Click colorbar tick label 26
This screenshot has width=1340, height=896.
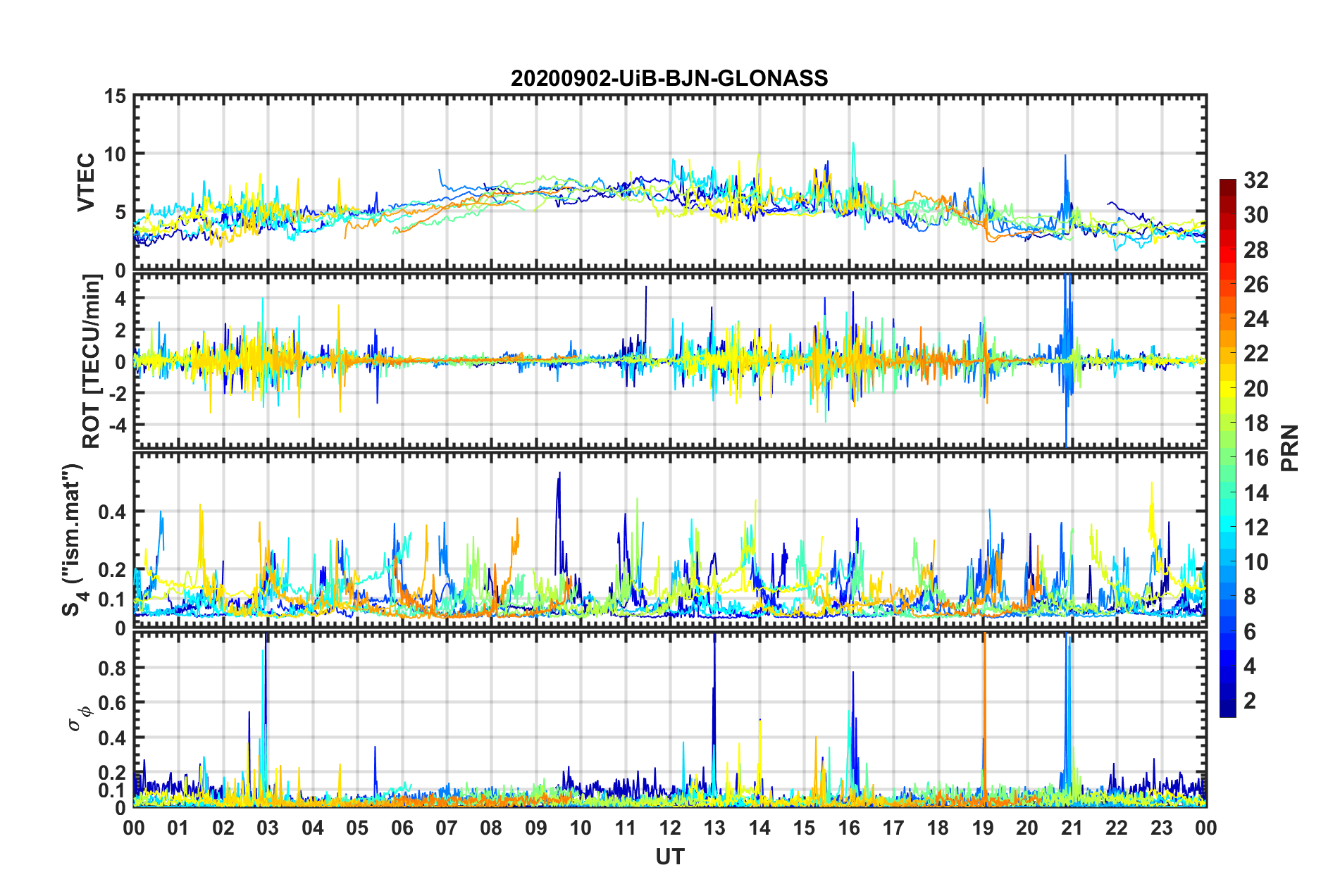tap(1255, 285)
